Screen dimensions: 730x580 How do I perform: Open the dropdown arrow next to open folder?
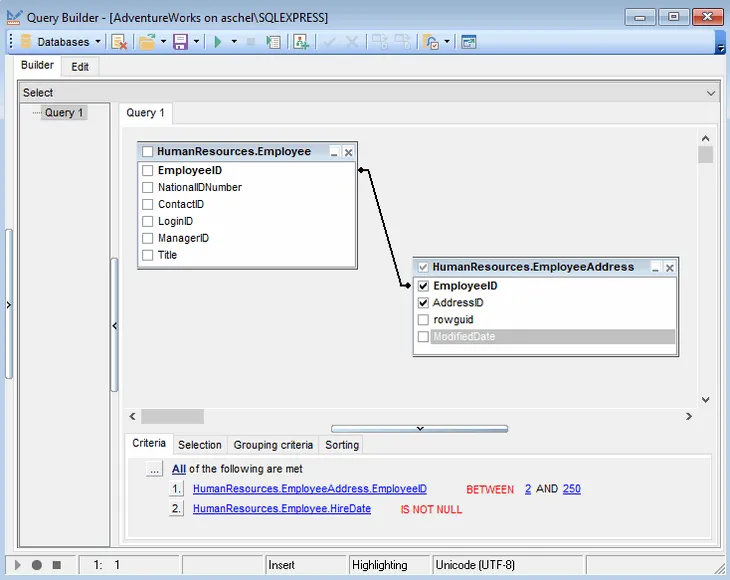pos(163,41)
